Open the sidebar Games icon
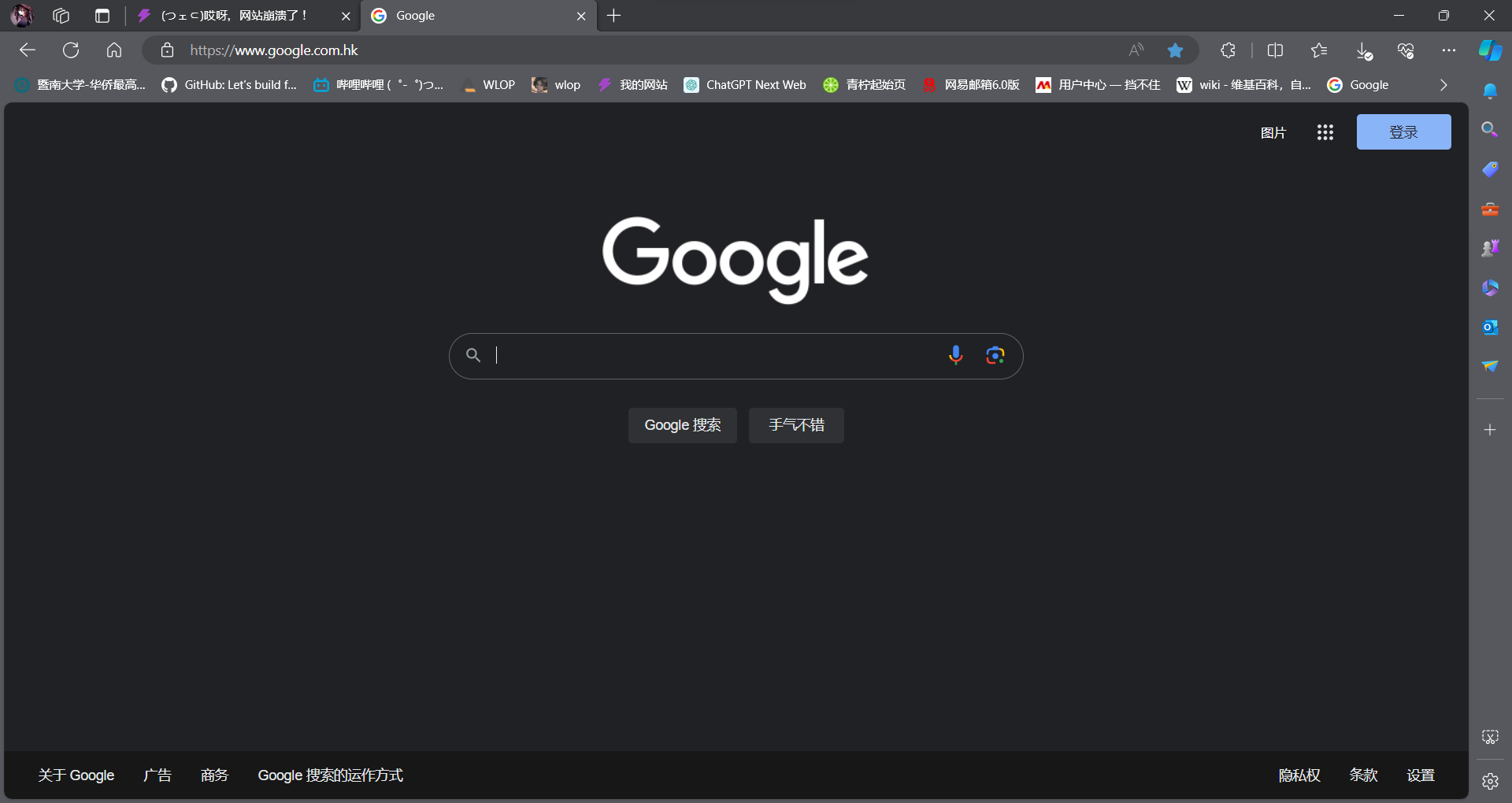Screen dimensions: 1512x803 coord(1490,248)
